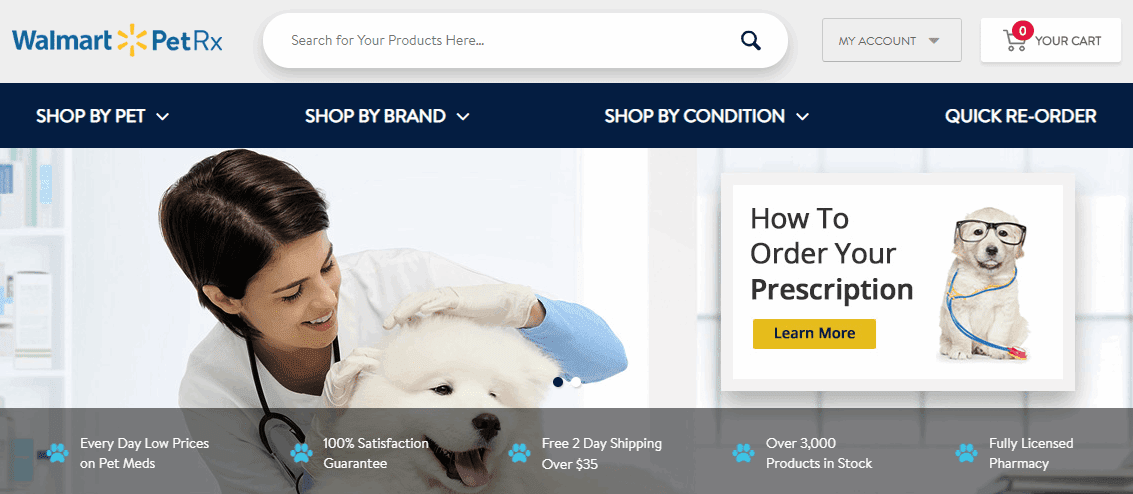Click paw icon beside Every Day Low Prices
Image resolution: width=1133 pixels, height=494 pixels.
(57, 453)
